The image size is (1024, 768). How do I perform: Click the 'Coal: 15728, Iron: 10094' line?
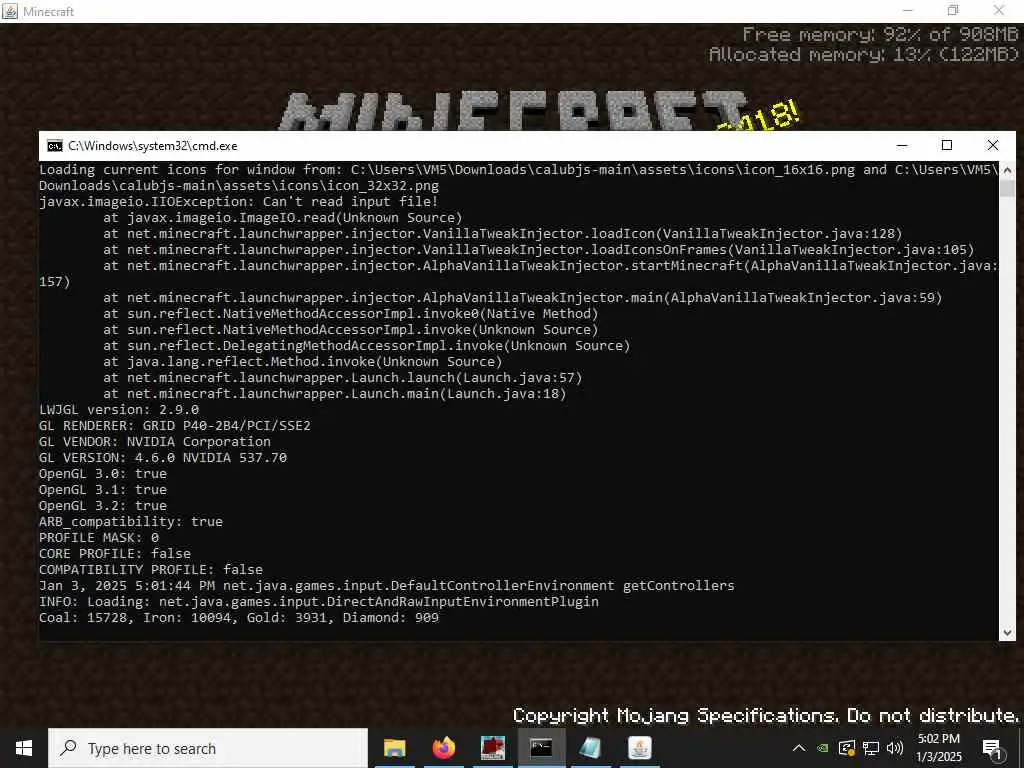(x=239, y=618)
